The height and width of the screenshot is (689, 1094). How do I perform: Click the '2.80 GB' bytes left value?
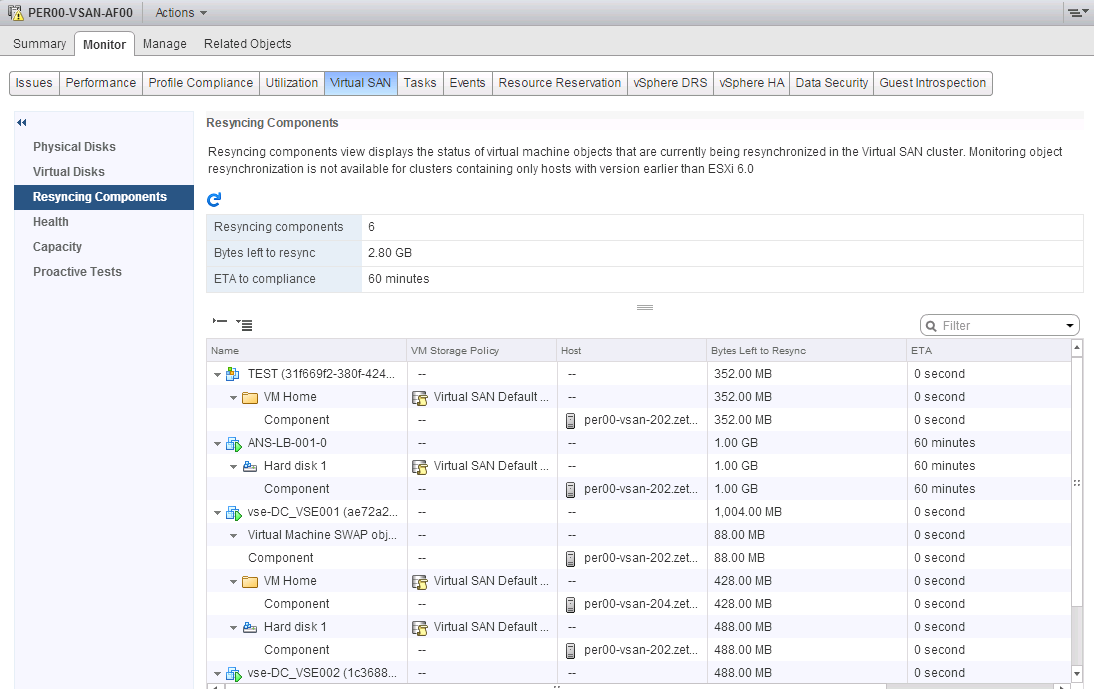point(390,253)
